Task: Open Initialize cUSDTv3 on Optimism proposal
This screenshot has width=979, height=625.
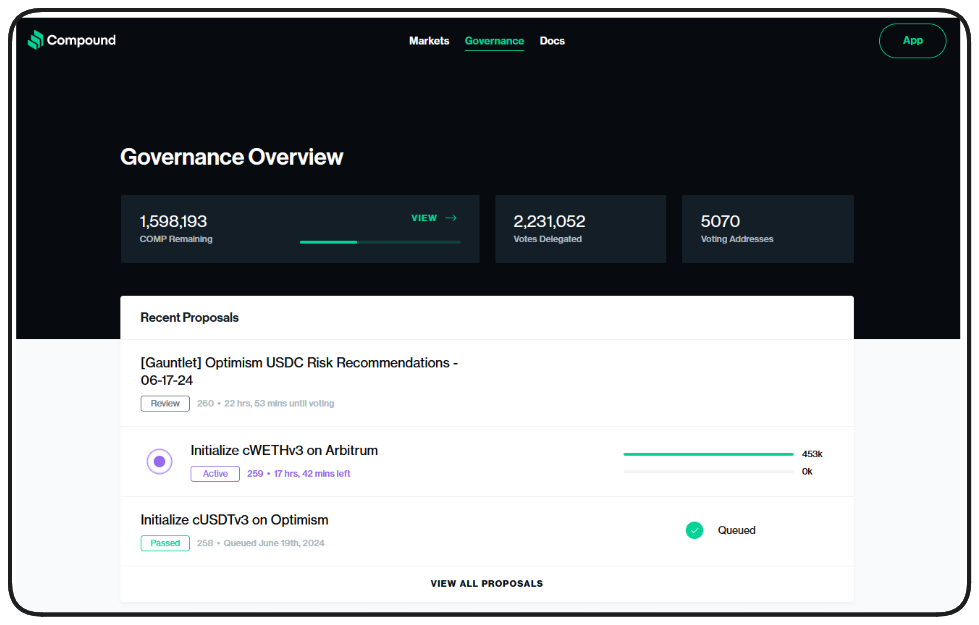Action: 234,520
